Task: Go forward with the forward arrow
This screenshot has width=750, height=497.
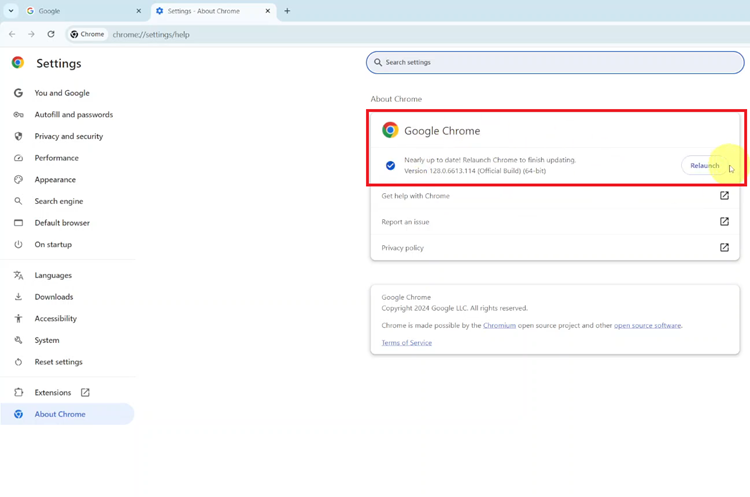Action: point(31,34)
